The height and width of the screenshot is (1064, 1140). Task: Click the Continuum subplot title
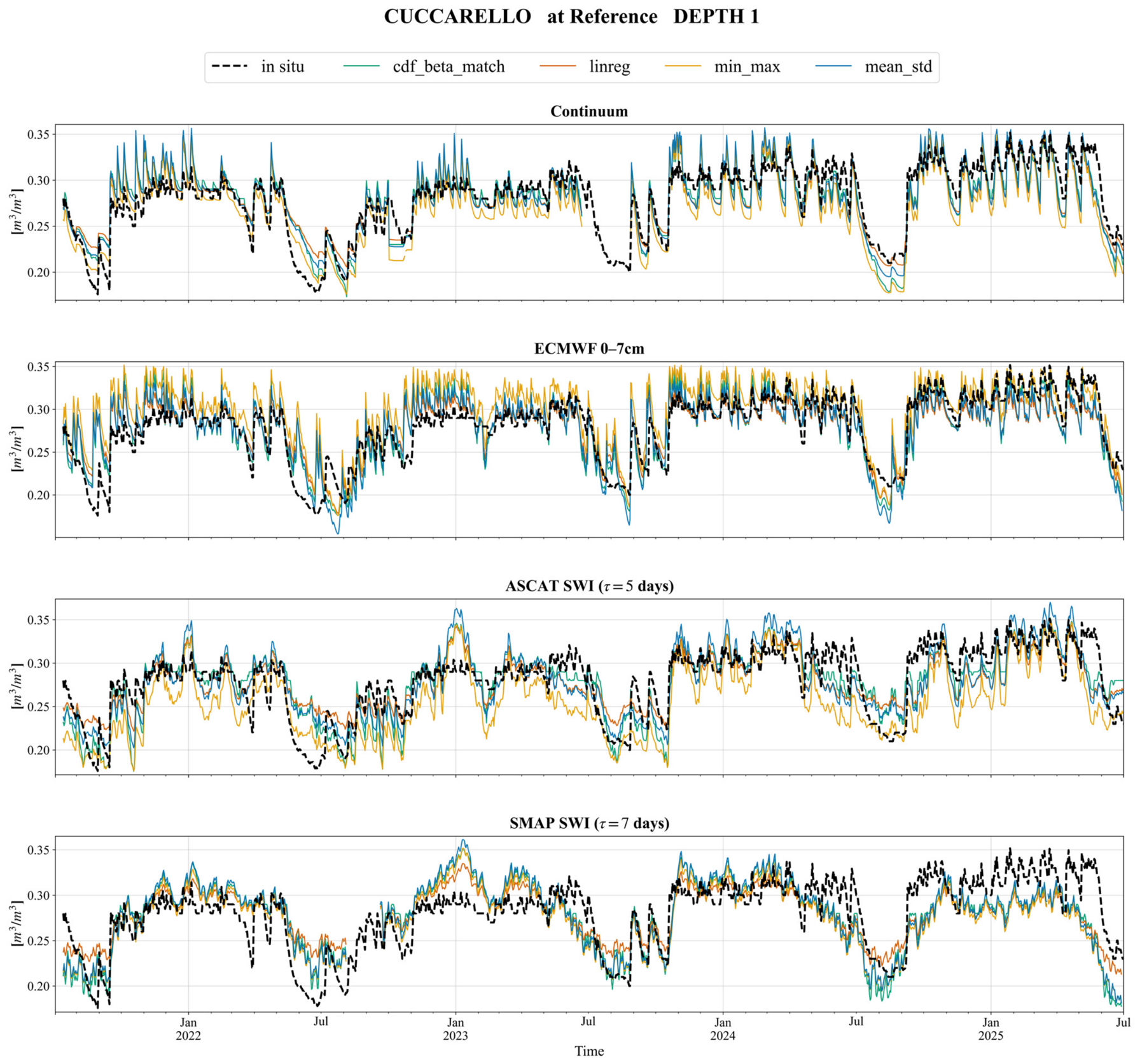coord(589,111)
